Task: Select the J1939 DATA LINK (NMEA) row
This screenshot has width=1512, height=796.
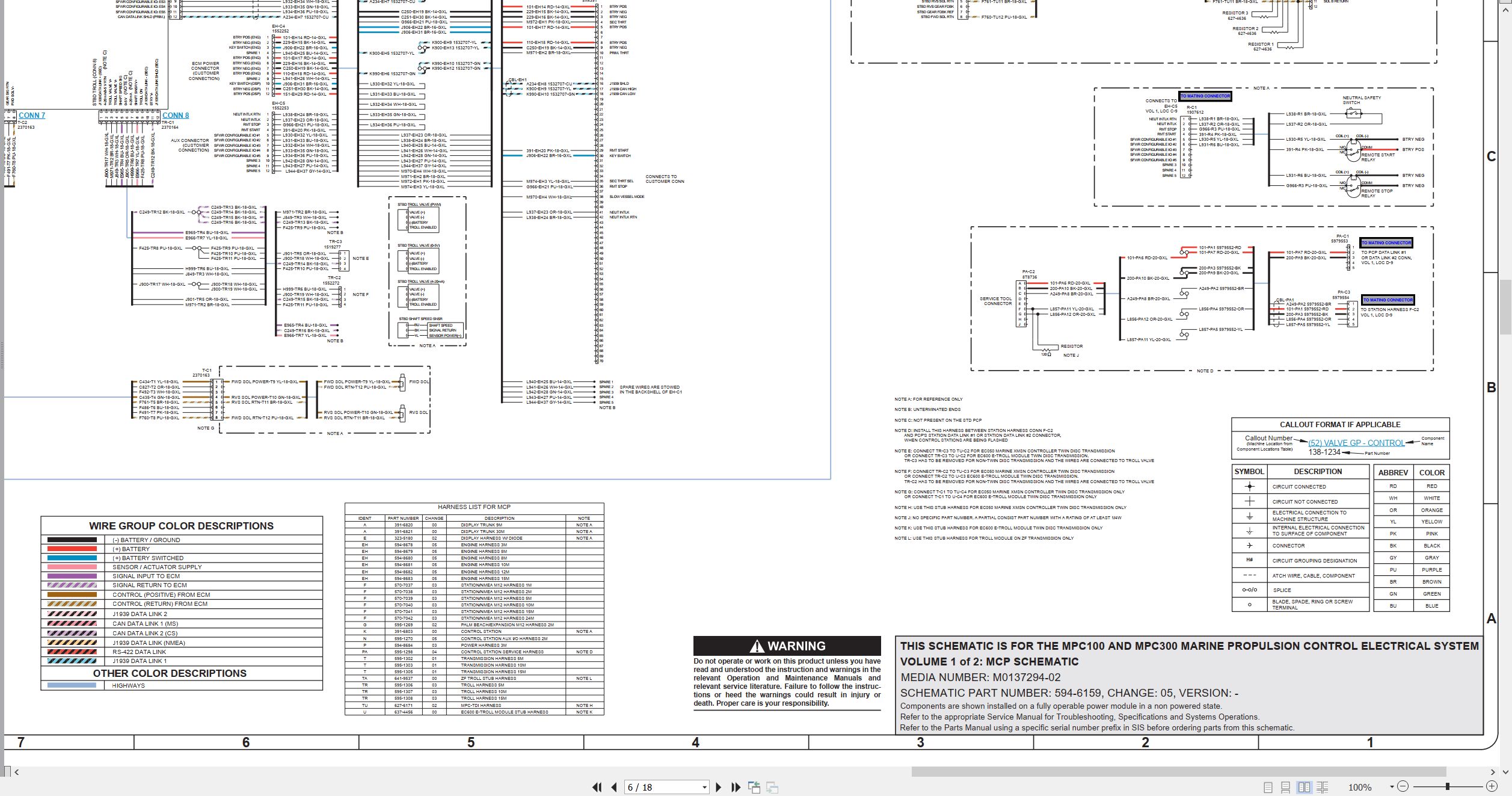Action: tap(182, 643)
